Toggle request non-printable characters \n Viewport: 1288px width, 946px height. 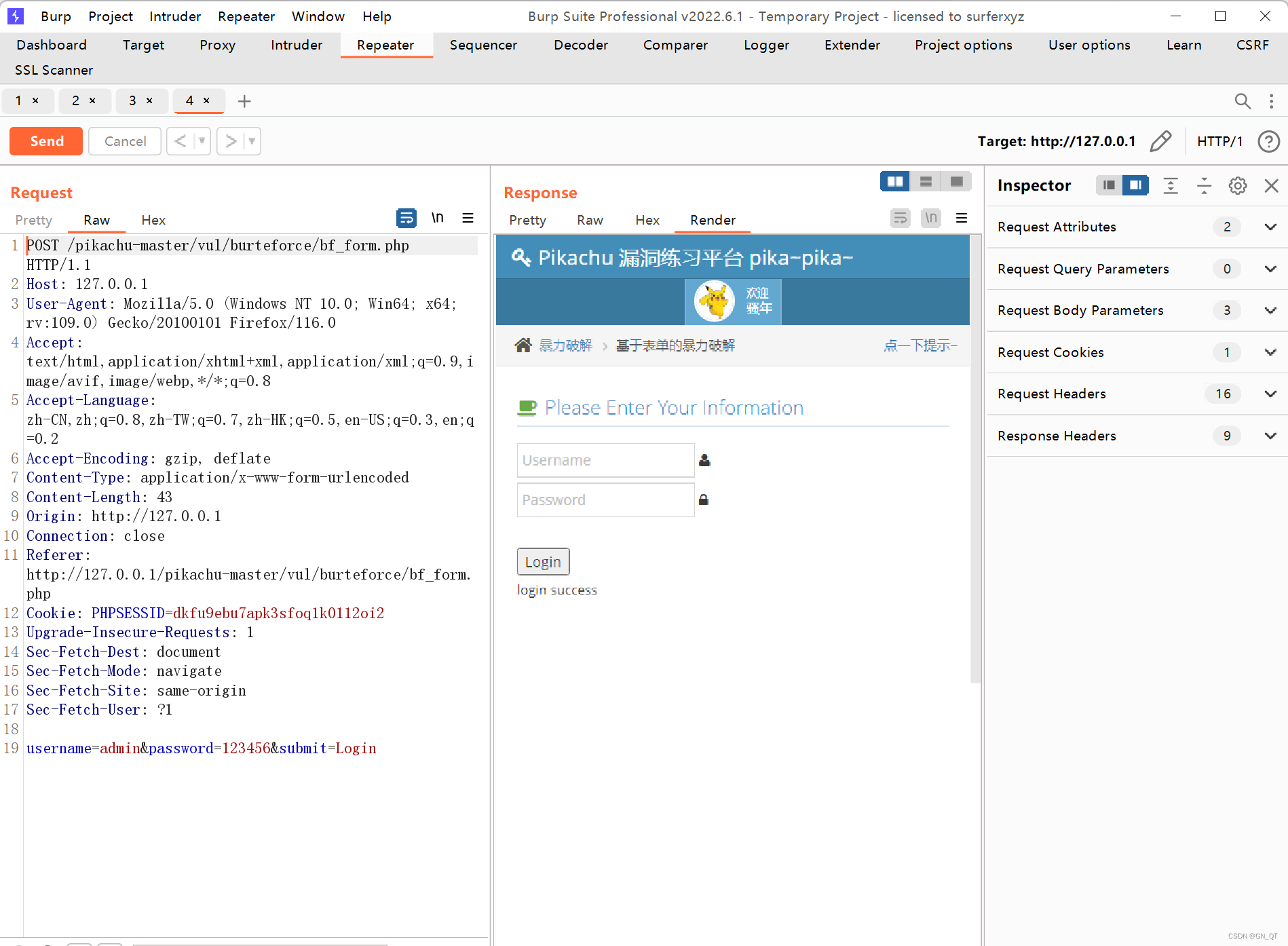(438, 218)
